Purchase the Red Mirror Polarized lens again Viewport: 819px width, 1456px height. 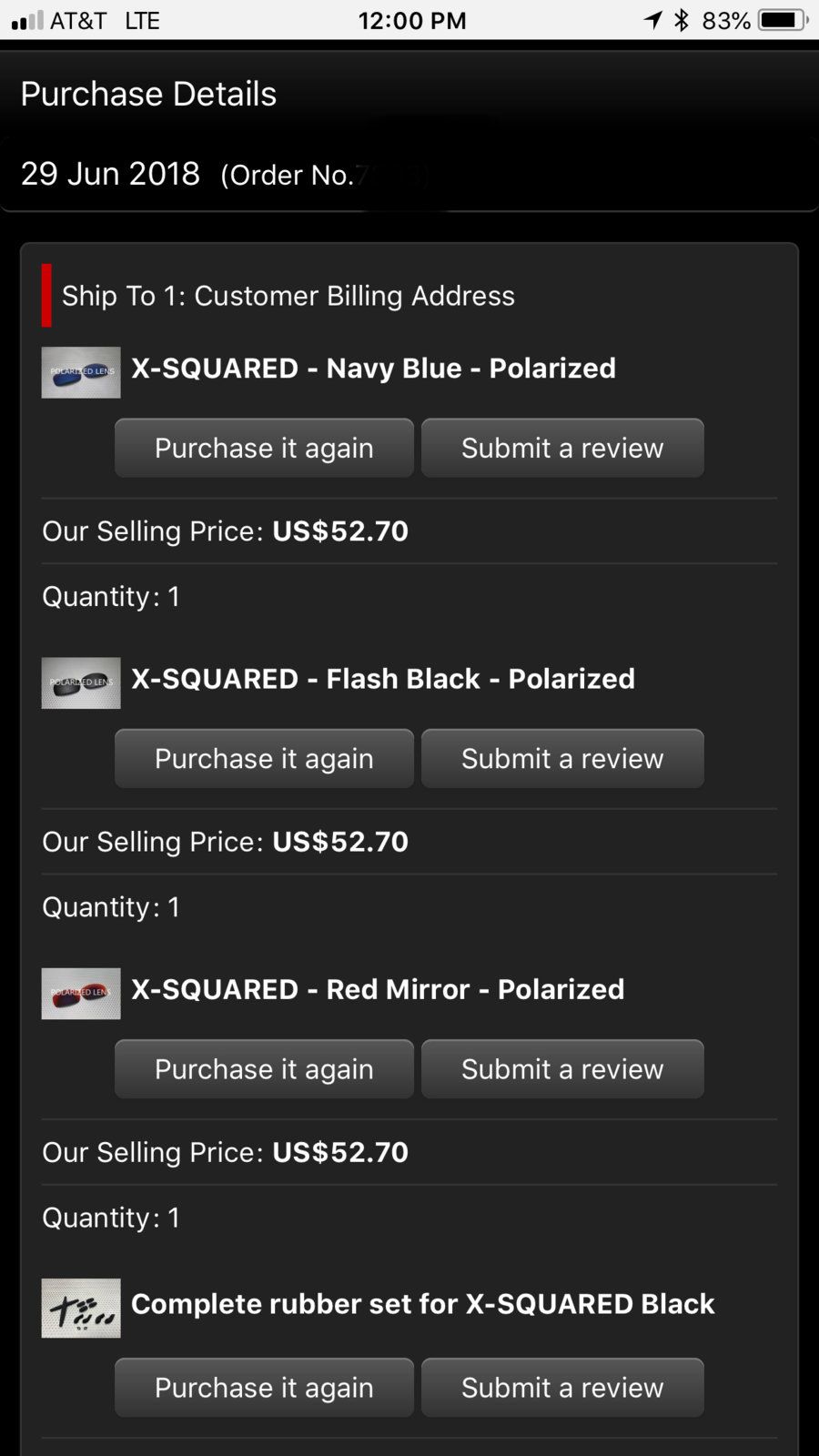(x=264, y=1068)
